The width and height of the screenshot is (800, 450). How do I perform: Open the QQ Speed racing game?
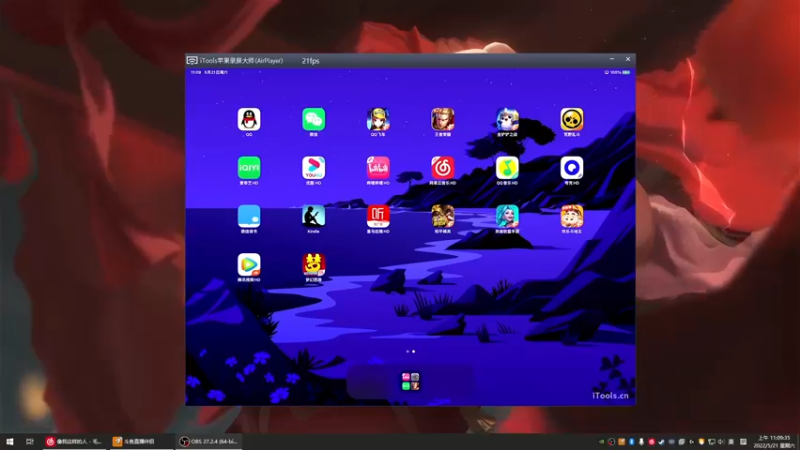378,119
